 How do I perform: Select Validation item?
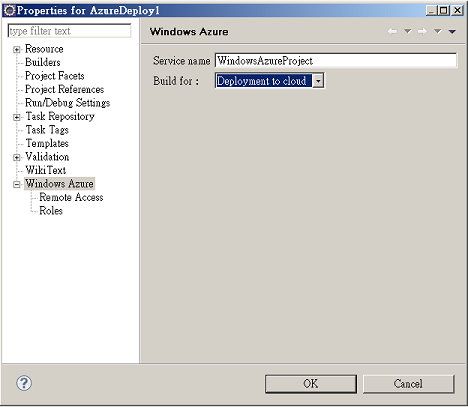click(x=47, y=157)
